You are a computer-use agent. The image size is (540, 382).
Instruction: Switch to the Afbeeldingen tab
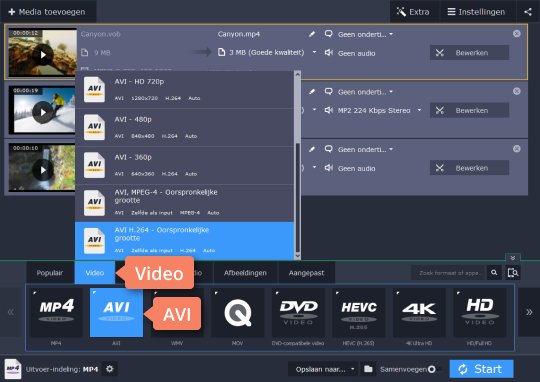click(245, 273)
